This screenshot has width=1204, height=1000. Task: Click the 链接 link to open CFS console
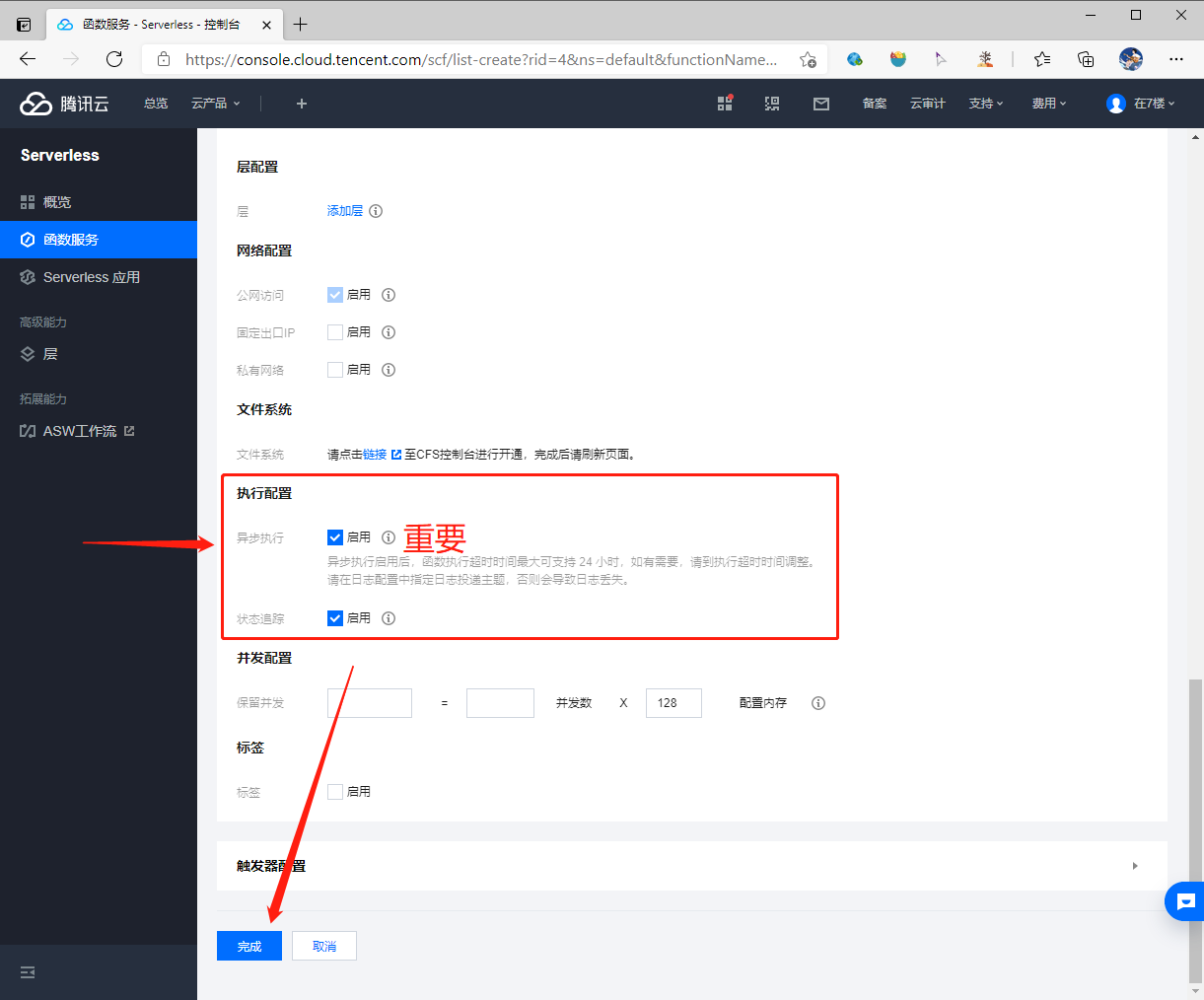pyautogui.click(x=376, y=454)
